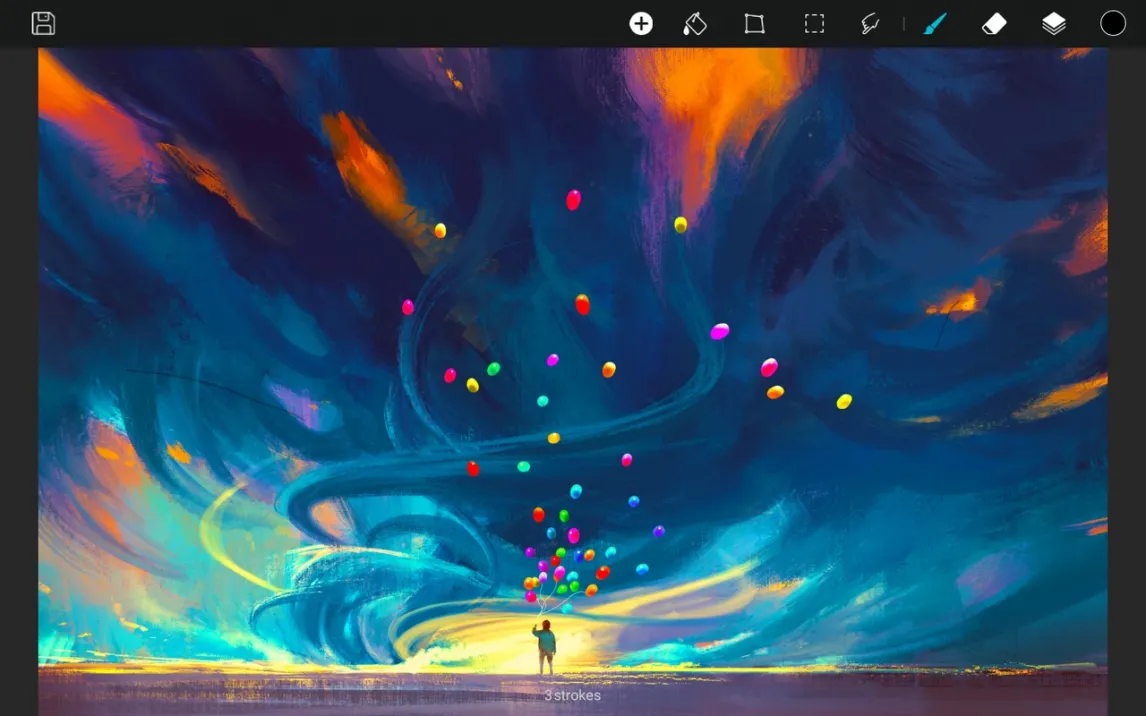This screenshot has height=716, width=1146.
Task: Select the teal Brush tool
Action: 934,24
